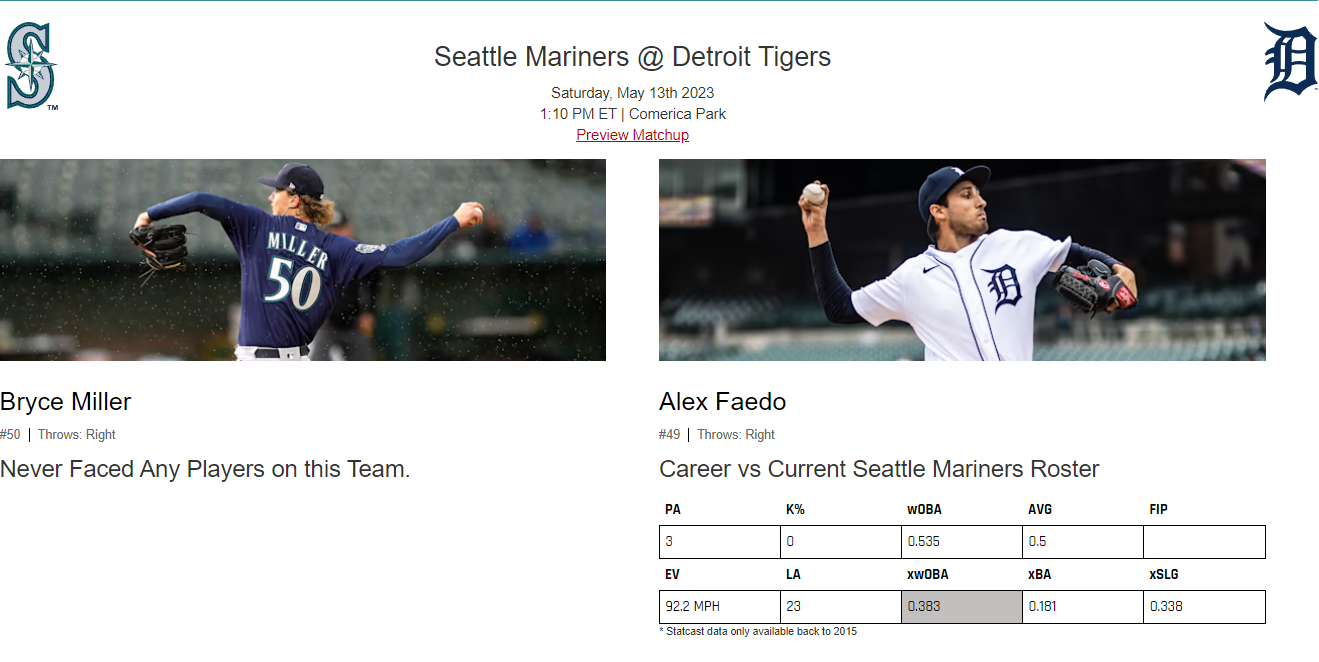The image size is (1319, 662).
Task: Click the empty FIP value cell
Action: point(1205,542)
